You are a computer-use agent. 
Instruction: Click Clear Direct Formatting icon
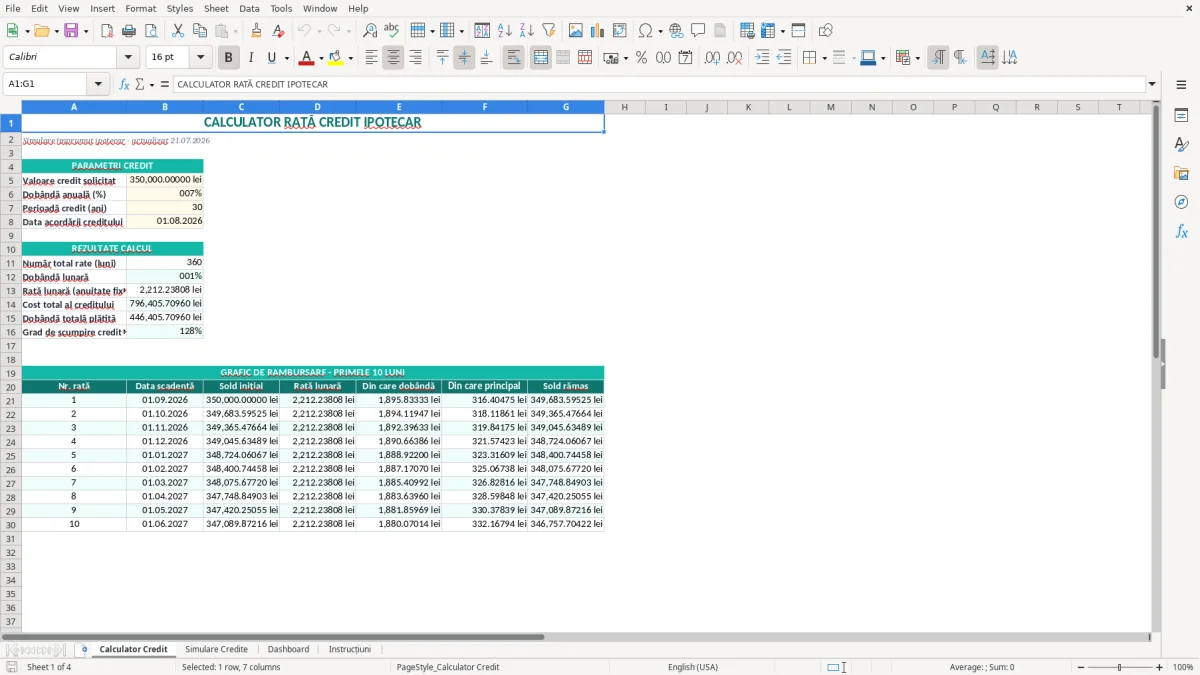(278, 31)
